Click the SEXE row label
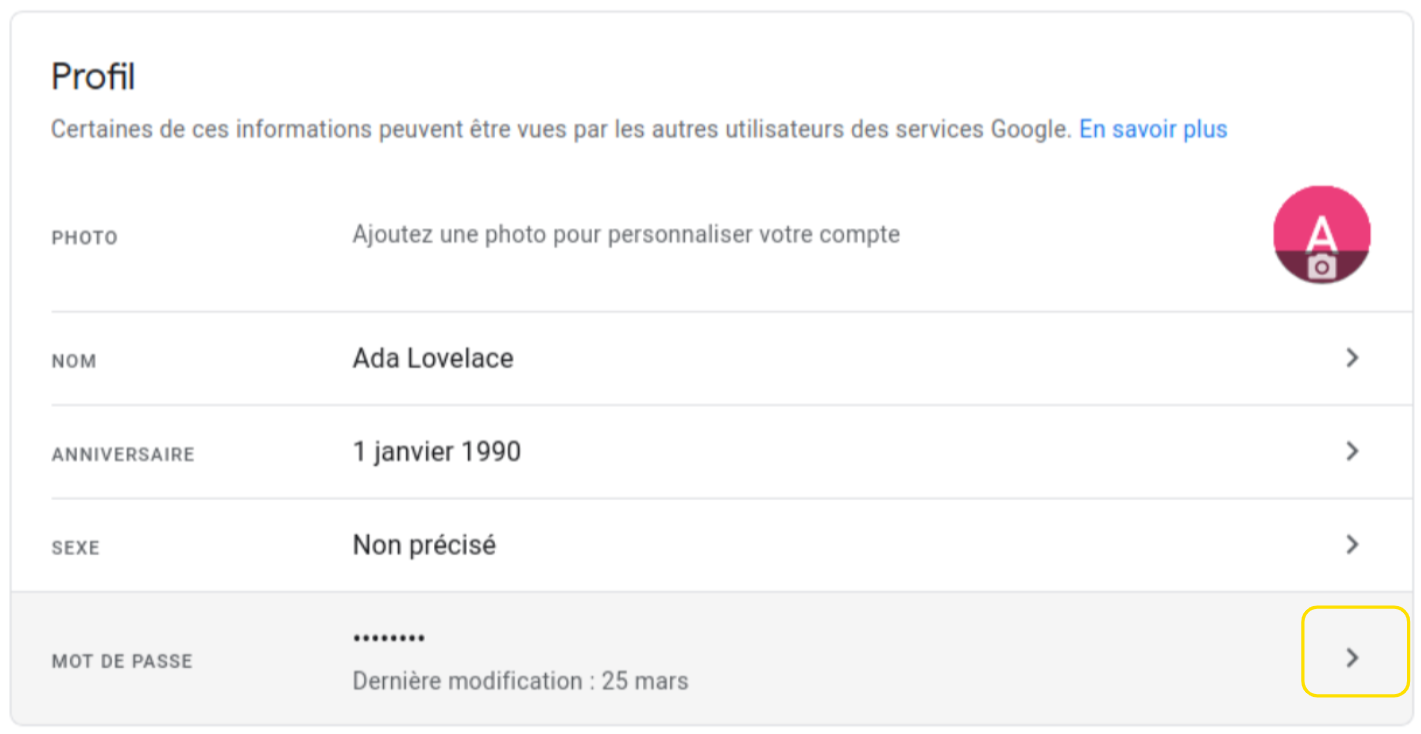1421x734 pixels. click(76, 548)
